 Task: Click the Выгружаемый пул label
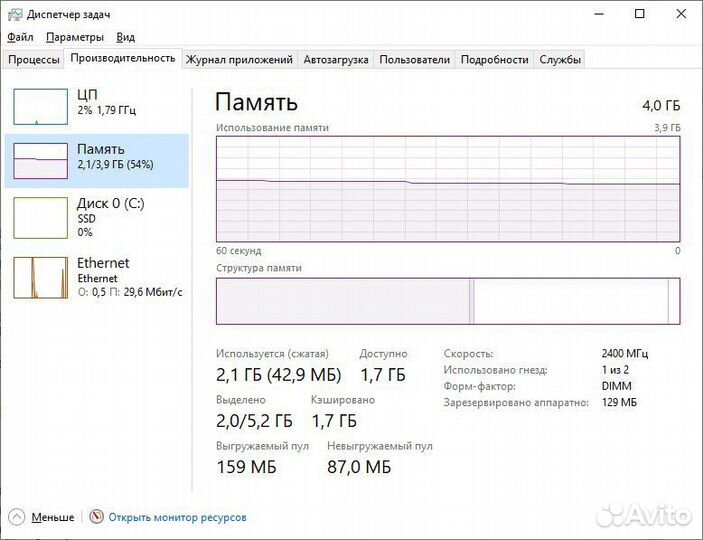262,446
